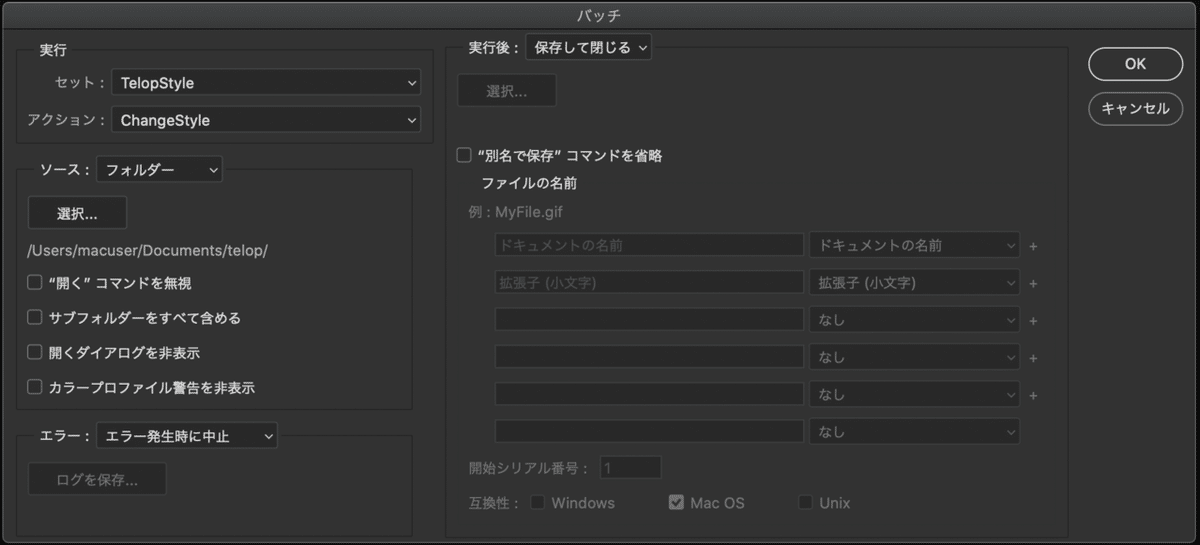Click the 拡張子 (小文字) filename text field

(x=649, y=283)
